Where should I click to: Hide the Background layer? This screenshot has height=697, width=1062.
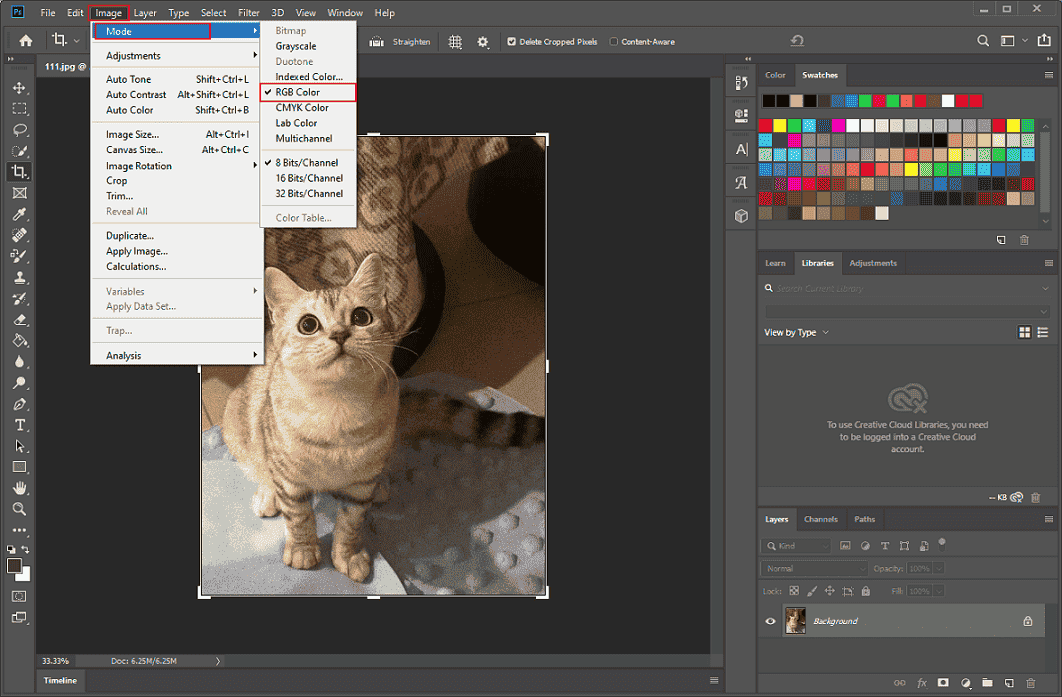tap(769, 620)
